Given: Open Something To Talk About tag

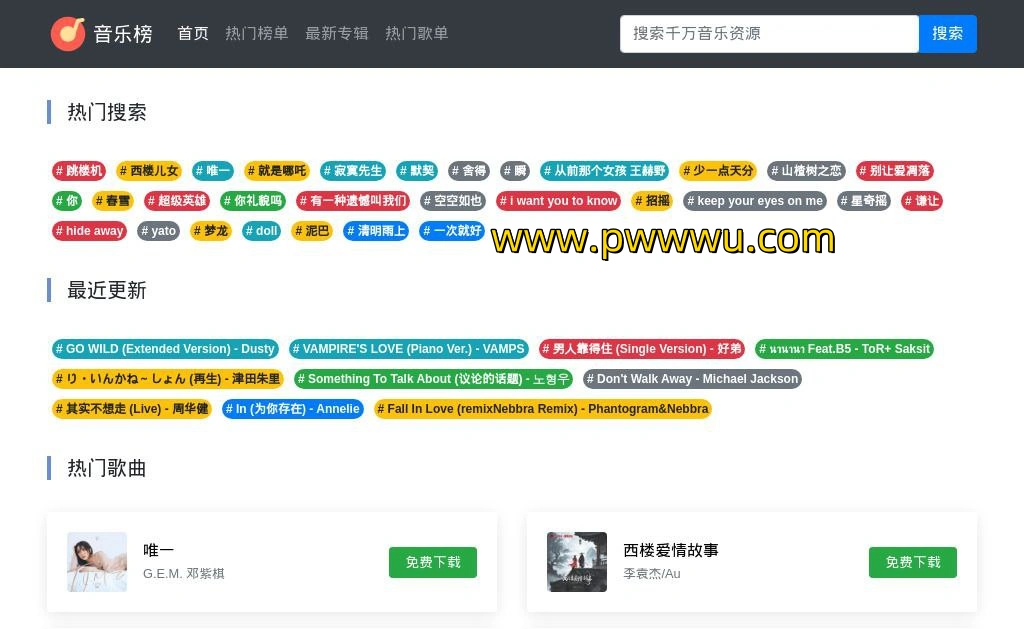Looking at the screenshot, I should click(434, 379).
